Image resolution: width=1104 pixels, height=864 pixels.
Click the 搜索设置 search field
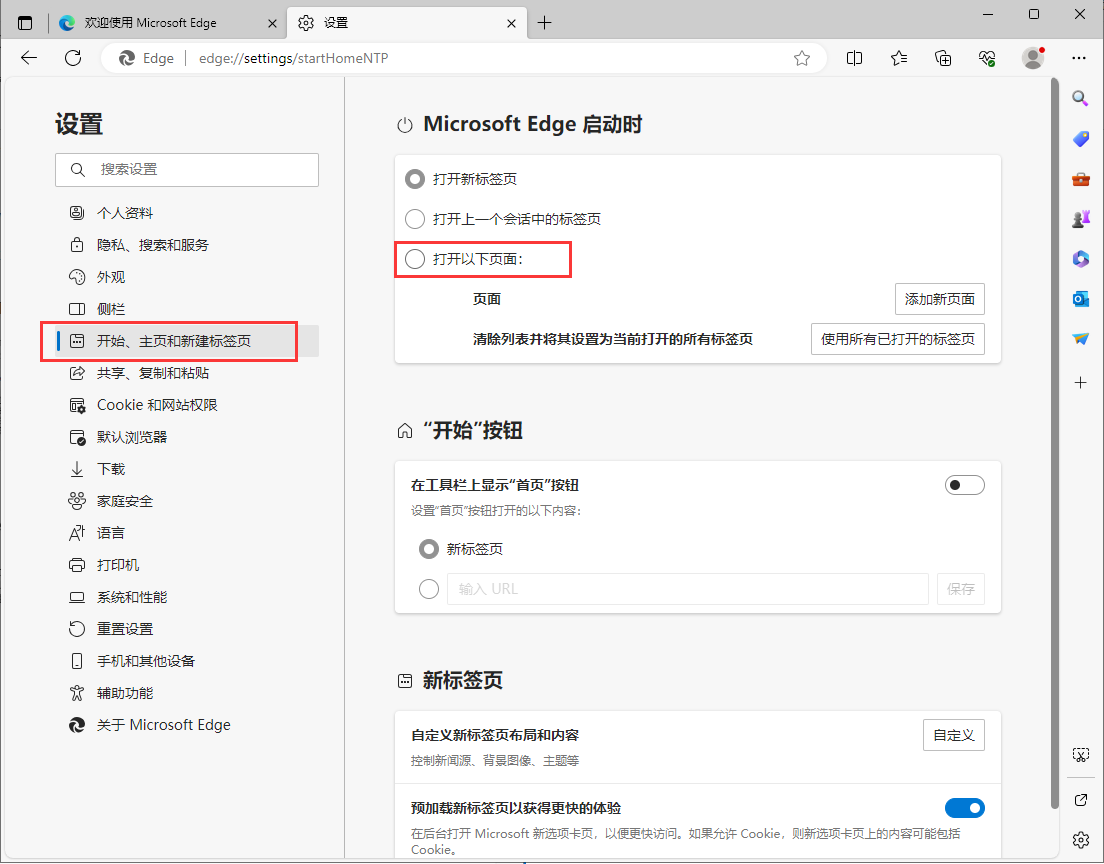pyautogui.click(x=187, y=170)
